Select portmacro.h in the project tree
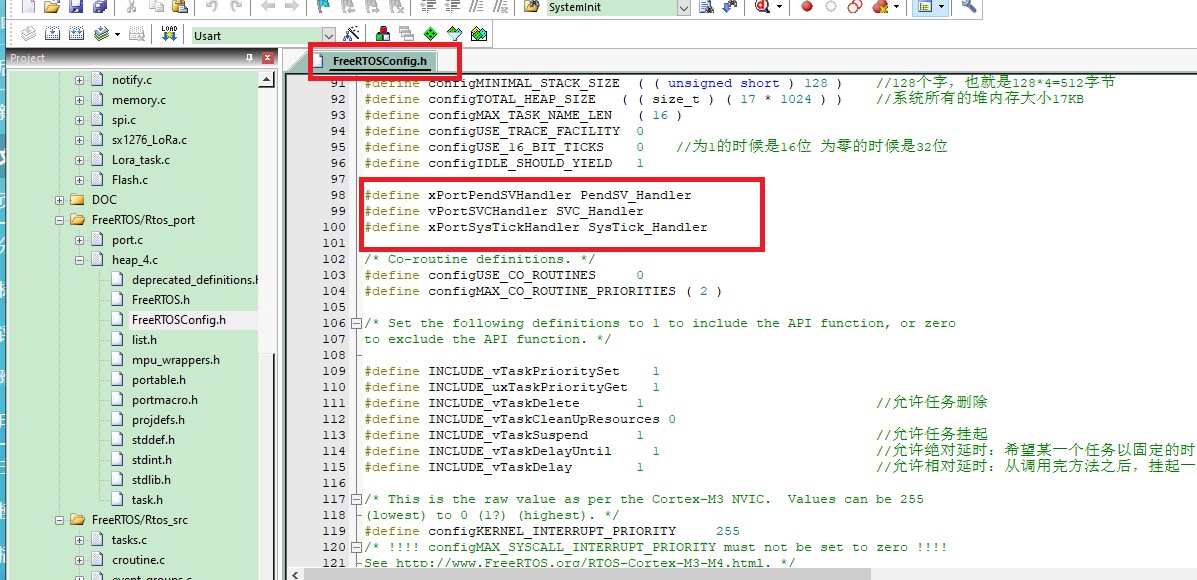The width and height of the screenshot is (1197, 580). coord(164,400)
